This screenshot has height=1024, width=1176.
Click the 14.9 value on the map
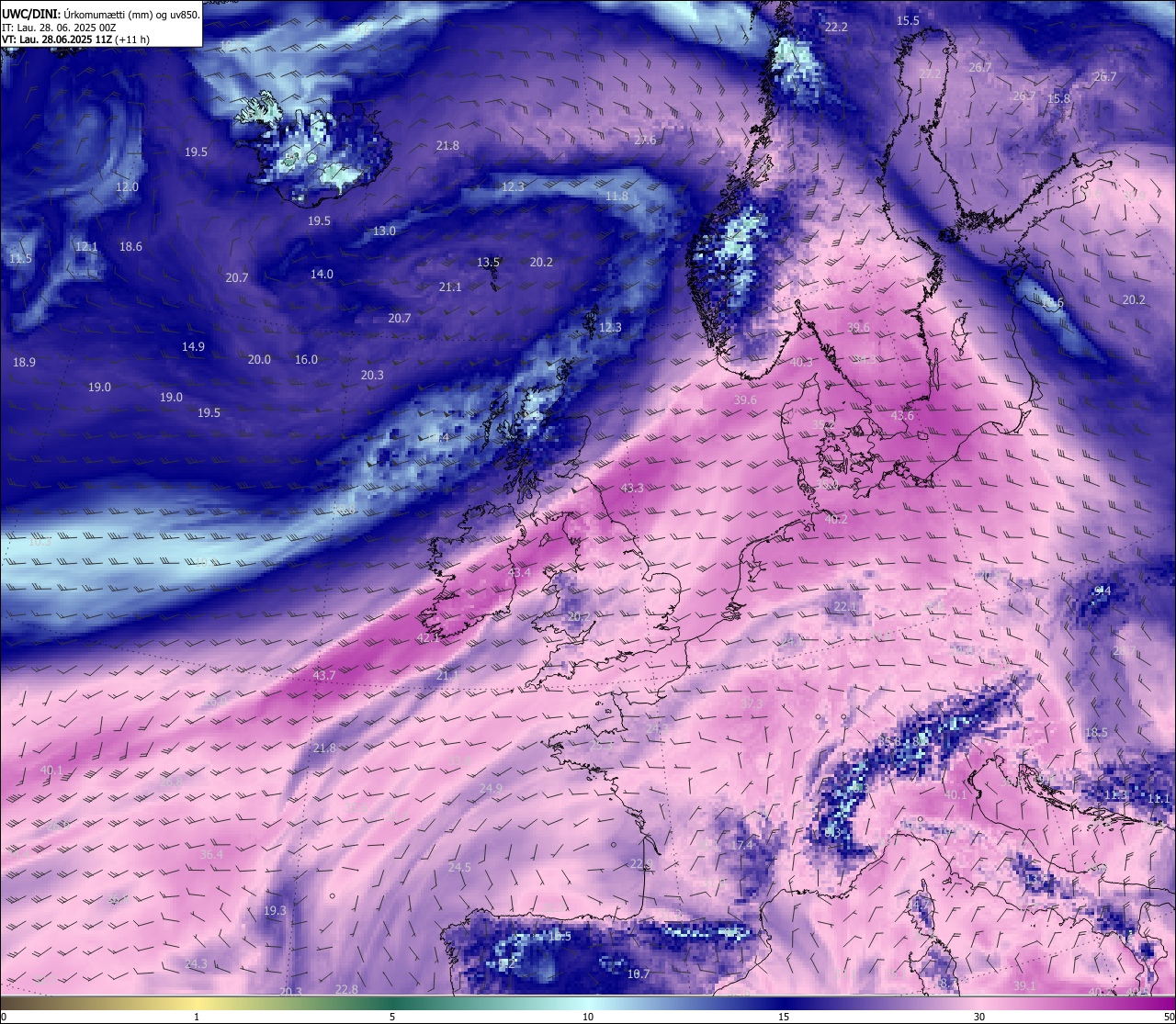click(193, 346)
